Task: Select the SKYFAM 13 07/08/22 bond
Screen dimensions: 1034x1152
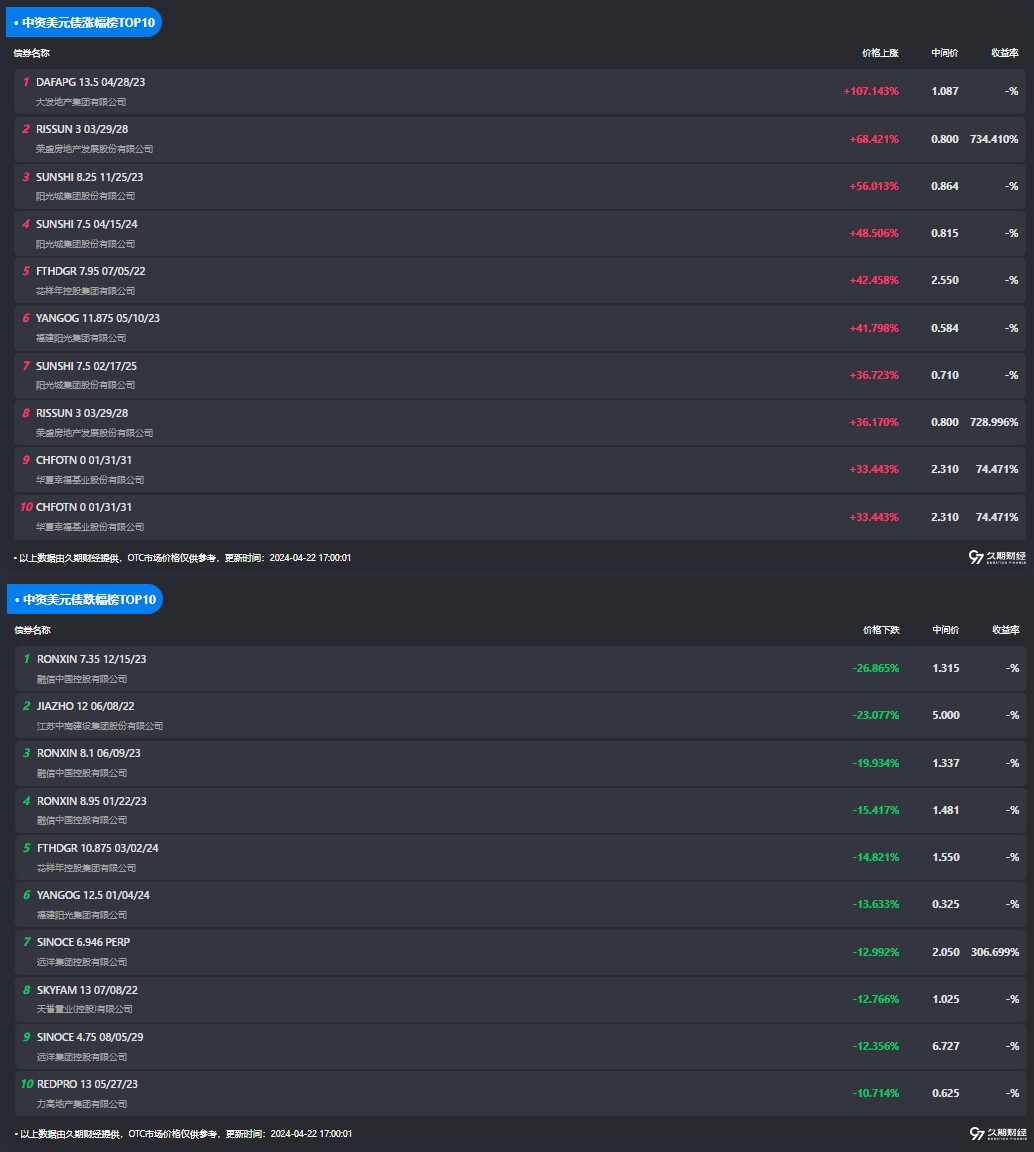Action: click(87, 989)
